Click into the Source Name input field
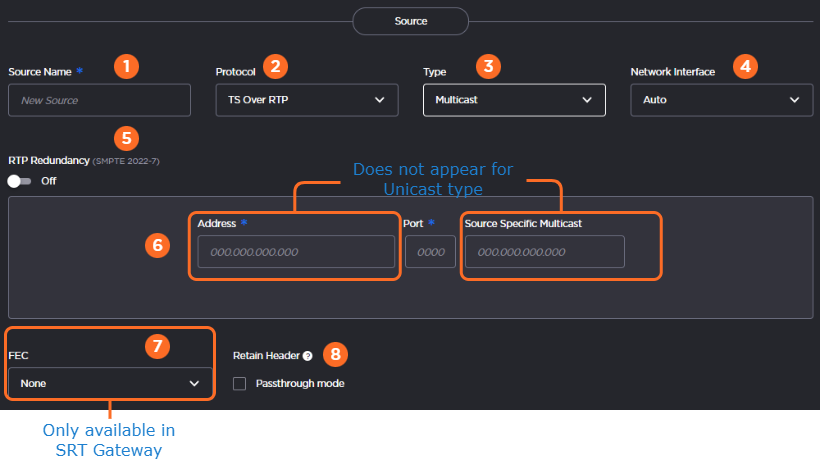This screenshot has height=459, width=820. 99,100
